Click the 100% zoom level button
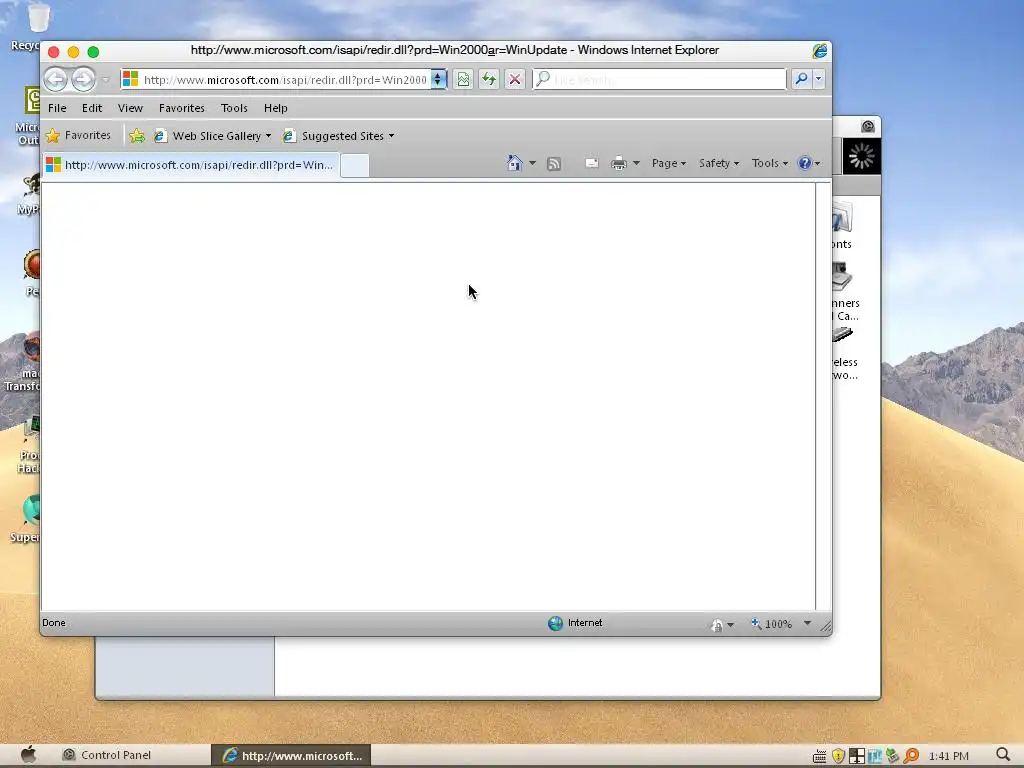Screen dimensions: 1024x768 [772, 624]
